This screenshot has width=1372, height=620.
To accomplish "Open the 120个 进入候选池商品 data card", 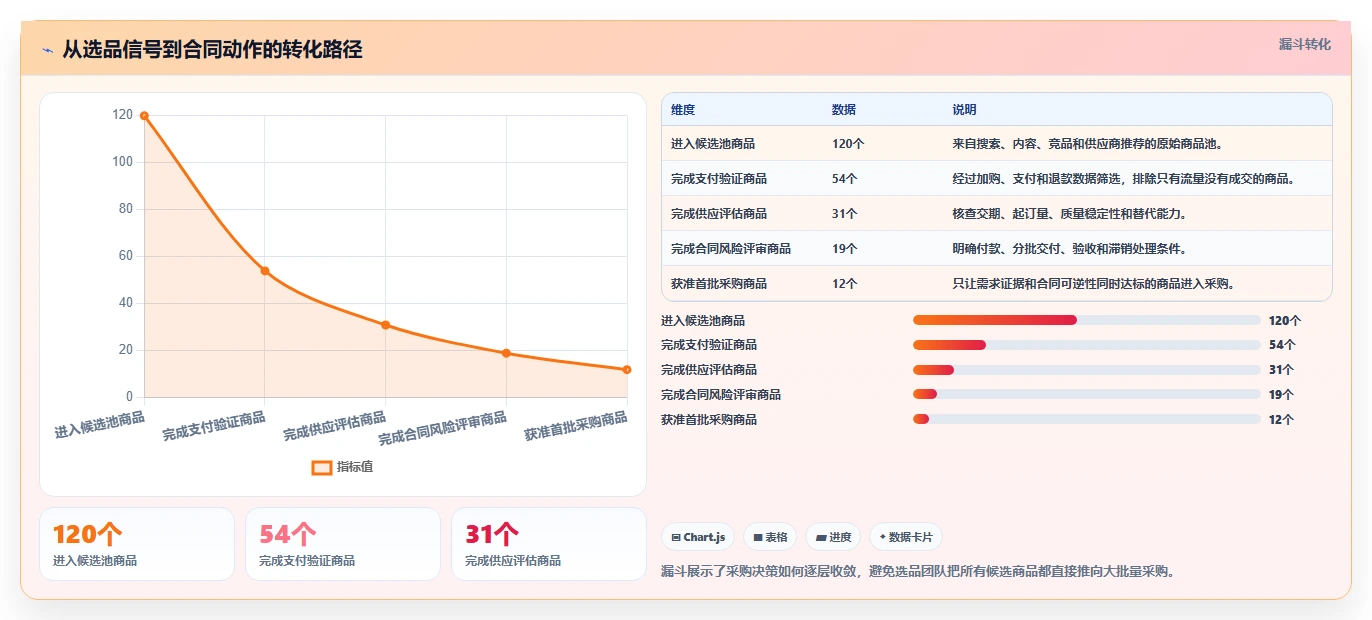I will point(137,544).
